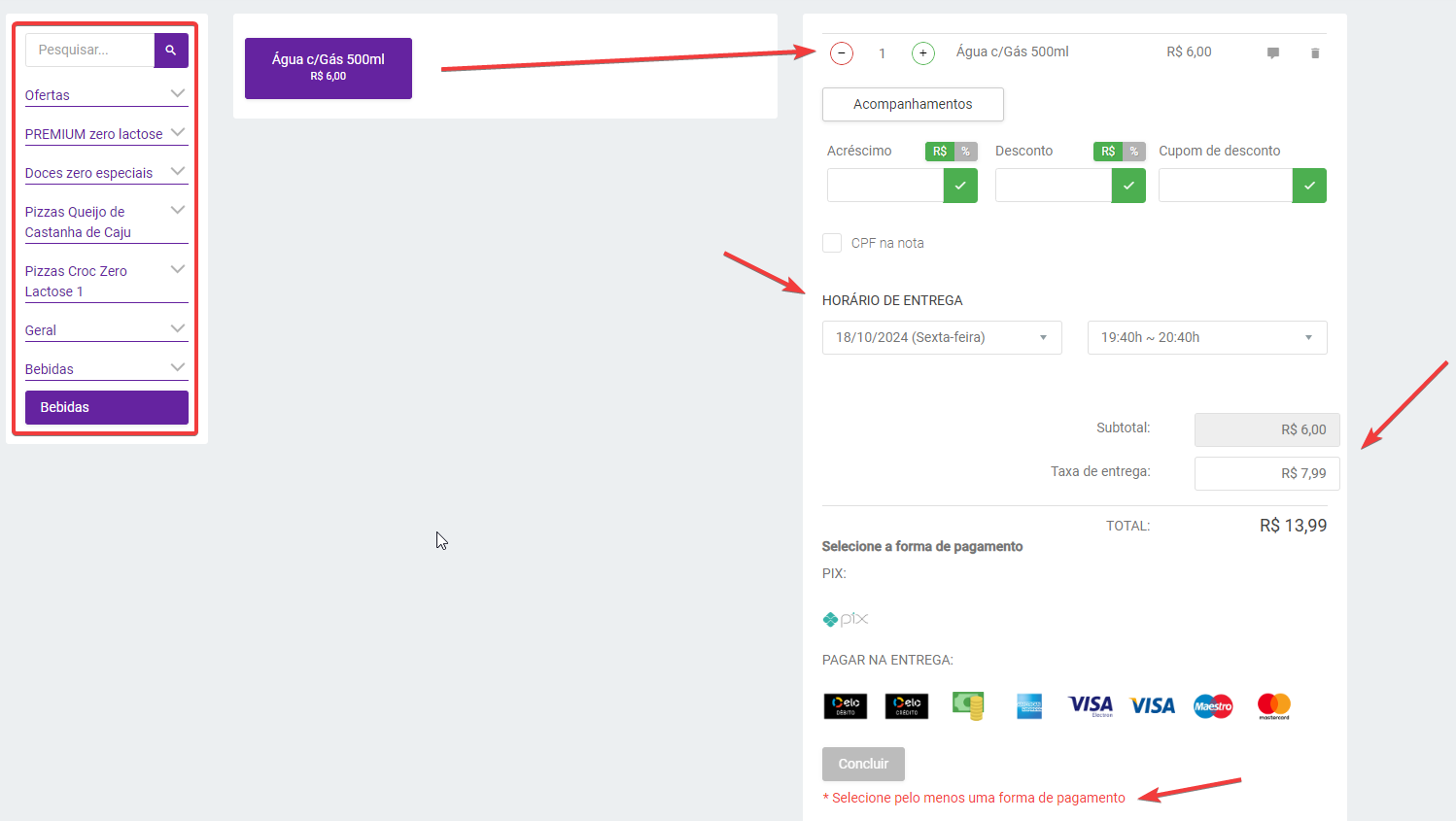The width and height of the screenshot is (1456, 821).
Task: Choose cash payment icon
Action: 968,705
